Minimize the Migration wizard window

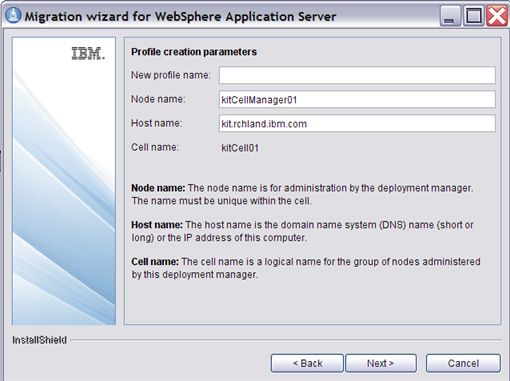coord(450,16)
